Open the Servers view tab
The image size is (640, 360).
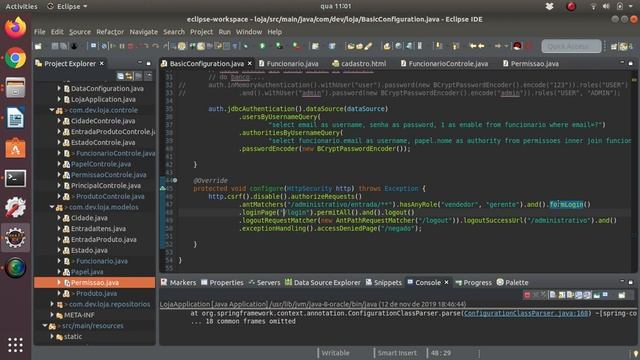(x=264, y=282)
